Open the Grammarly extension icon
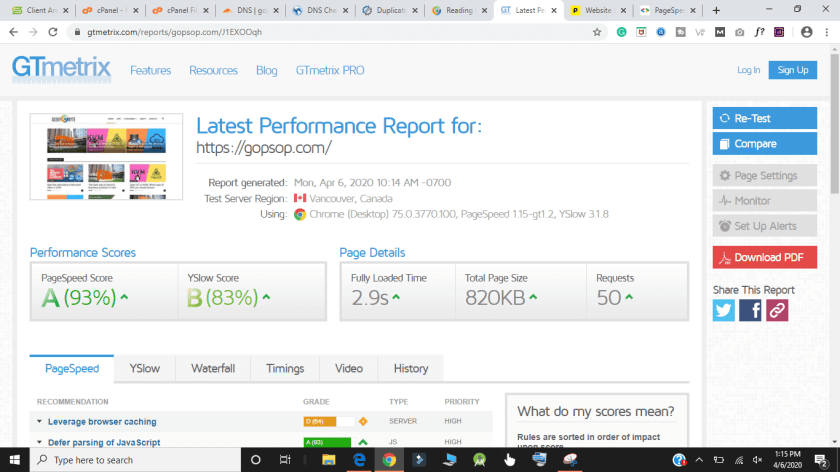This screenshot has width=840, height=472. (x=621, y=32)
